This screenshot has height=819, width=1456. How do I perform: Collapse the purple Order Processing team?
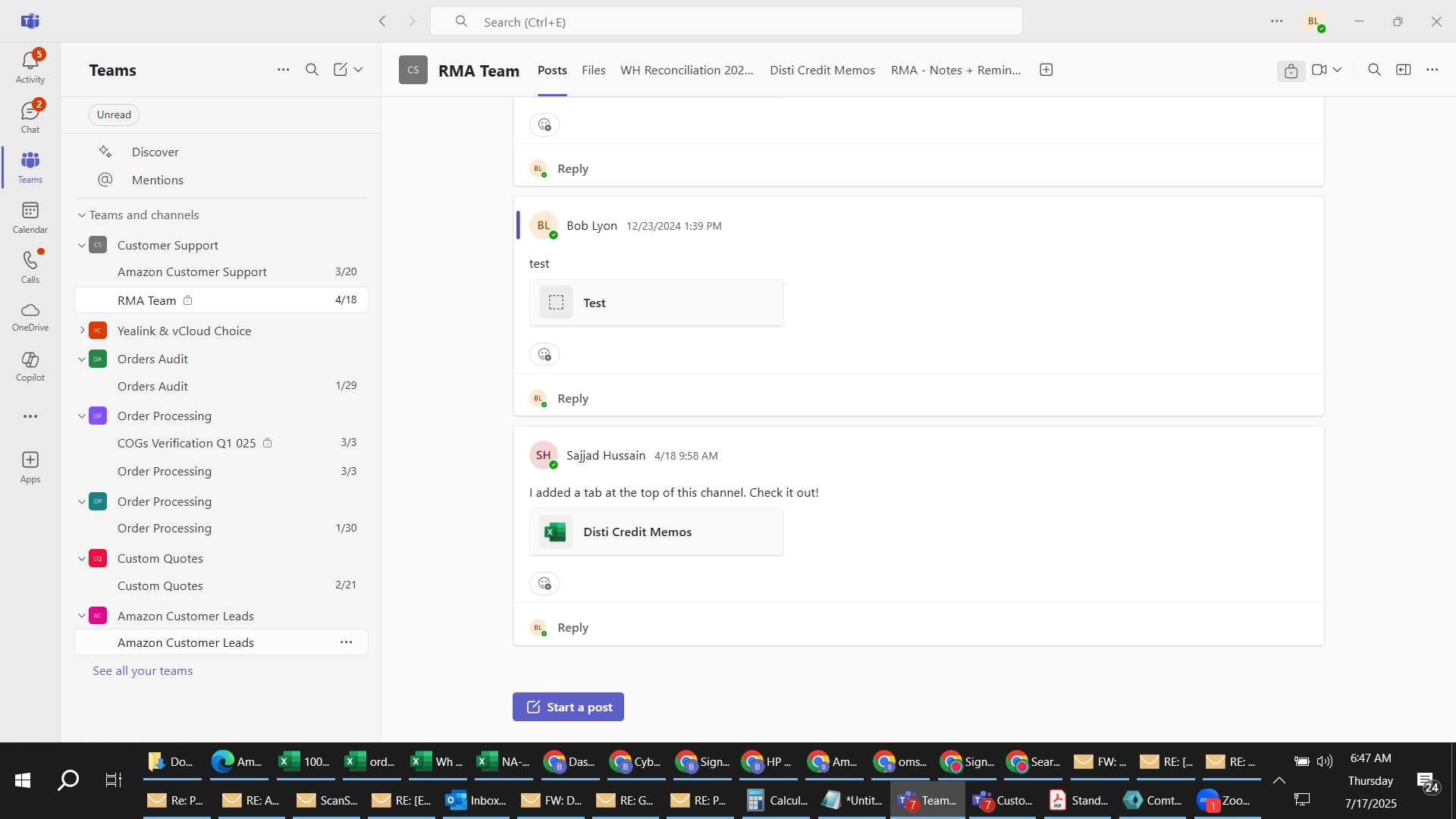tap(82, 416)
